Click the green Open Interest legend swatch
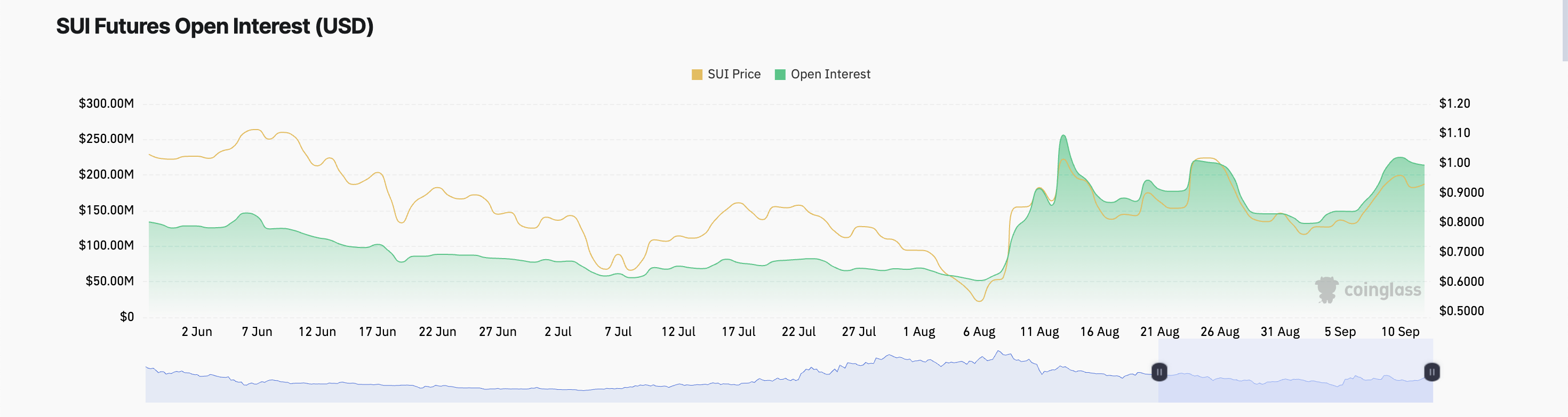The height and width of the screenshot is (417, 1568). [780, 74]
